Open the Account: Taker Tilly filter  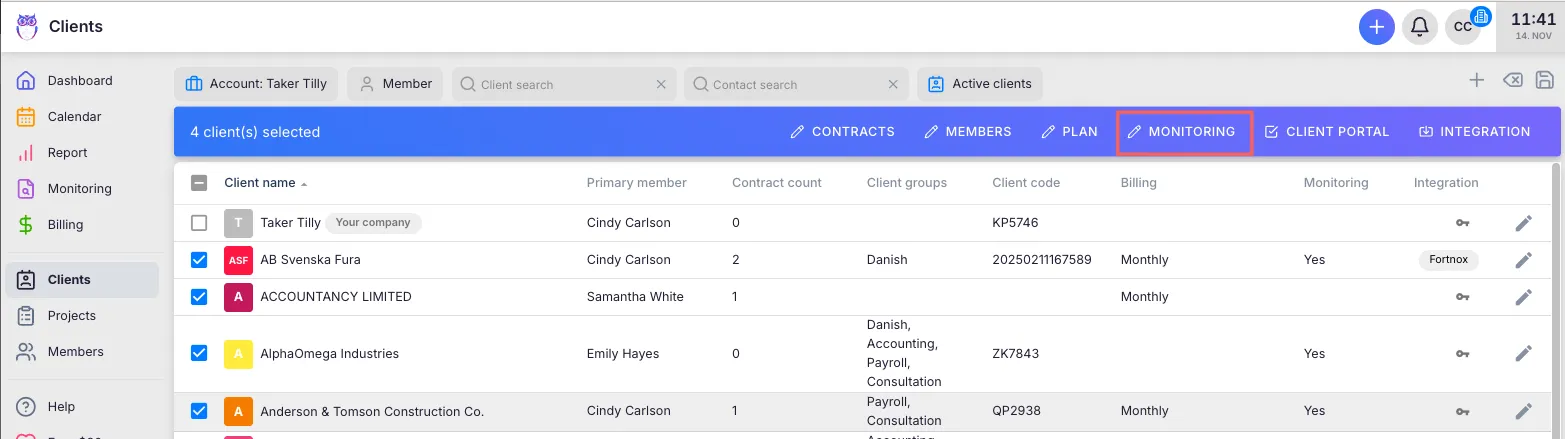point(257,84)
